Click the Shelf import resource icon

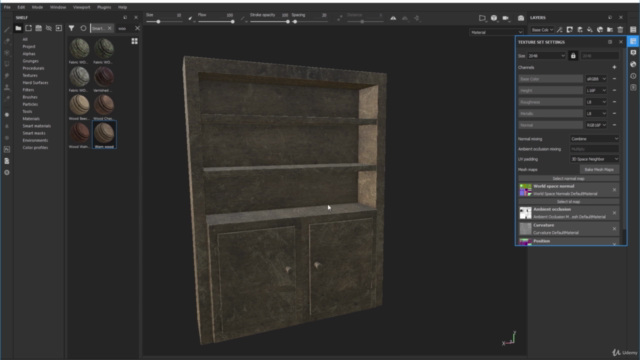coord(59,28)
